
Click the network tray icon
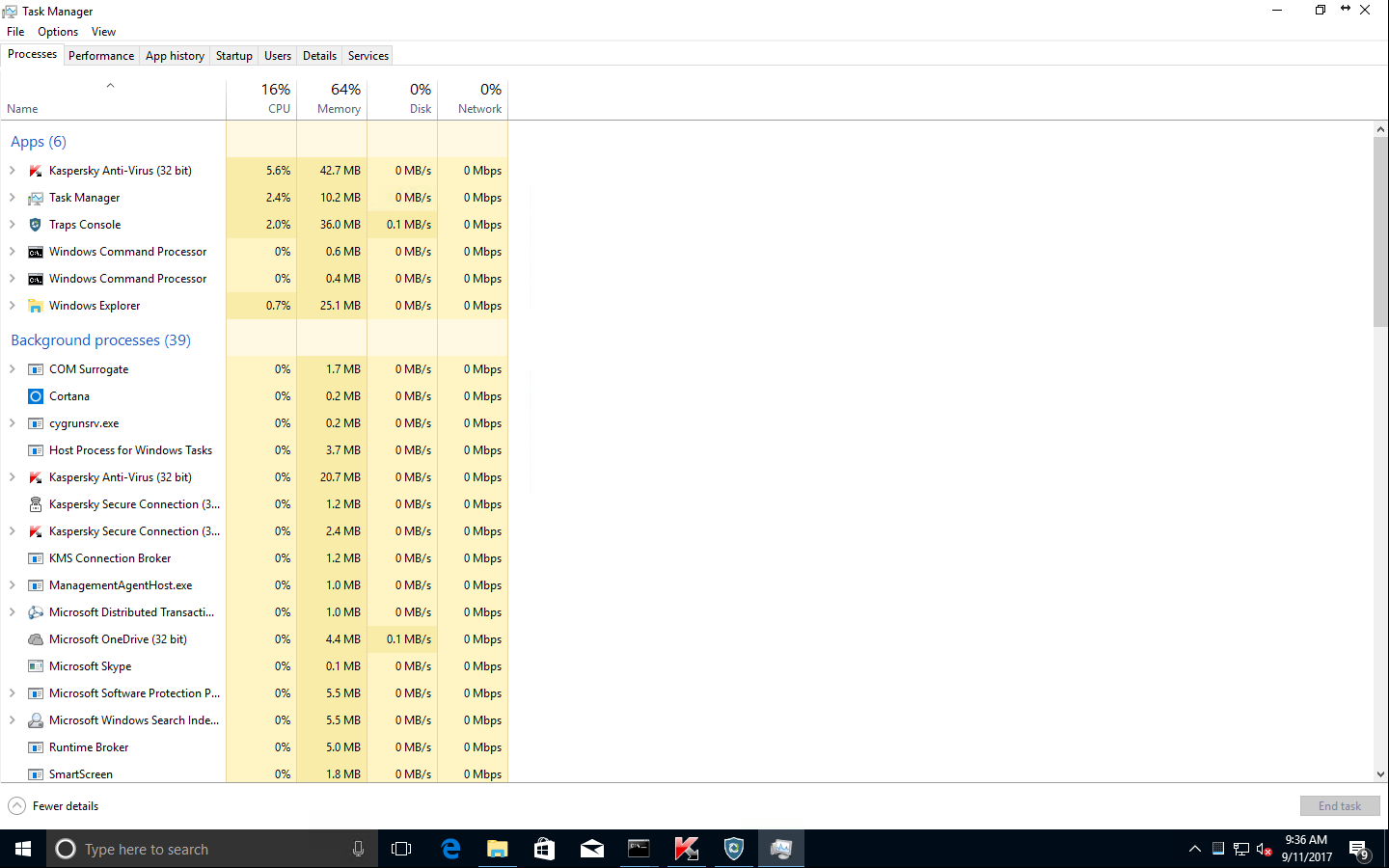tap(1241, 850)
